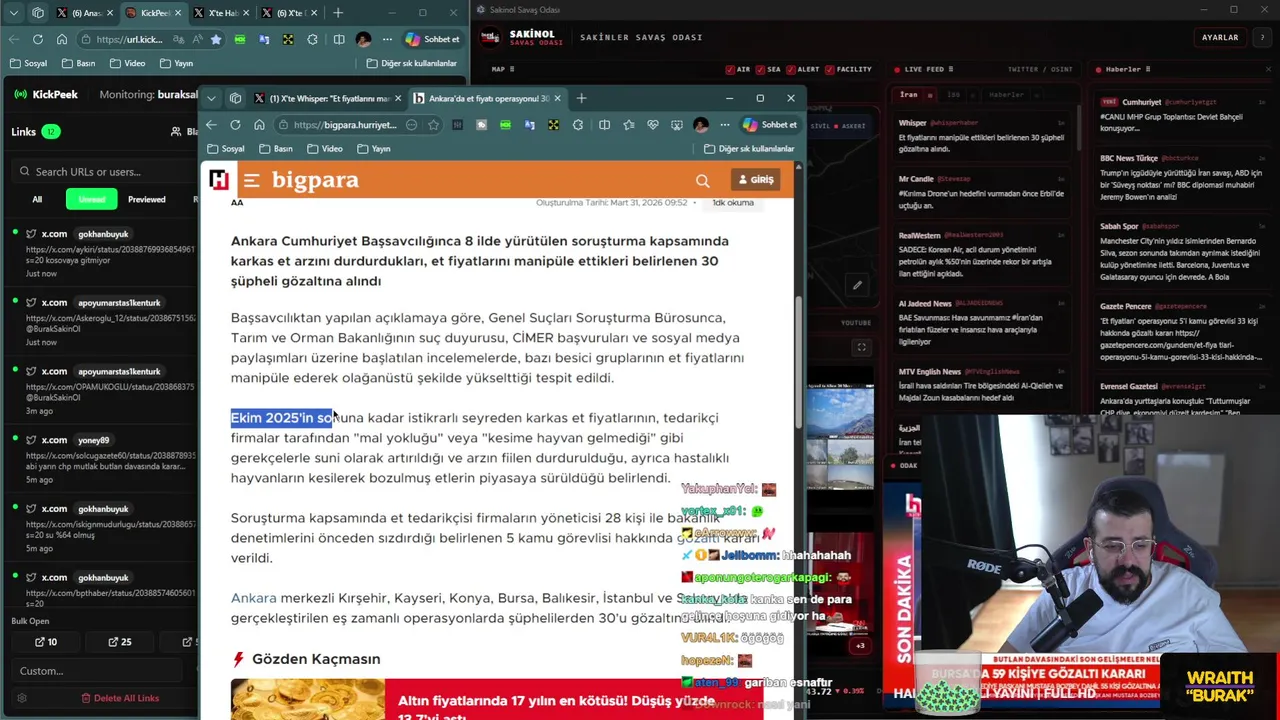Click Sohbet et Copilot button in bigpara browser
This screenshot has width=1280, height=720.
[x=769, y=125]
